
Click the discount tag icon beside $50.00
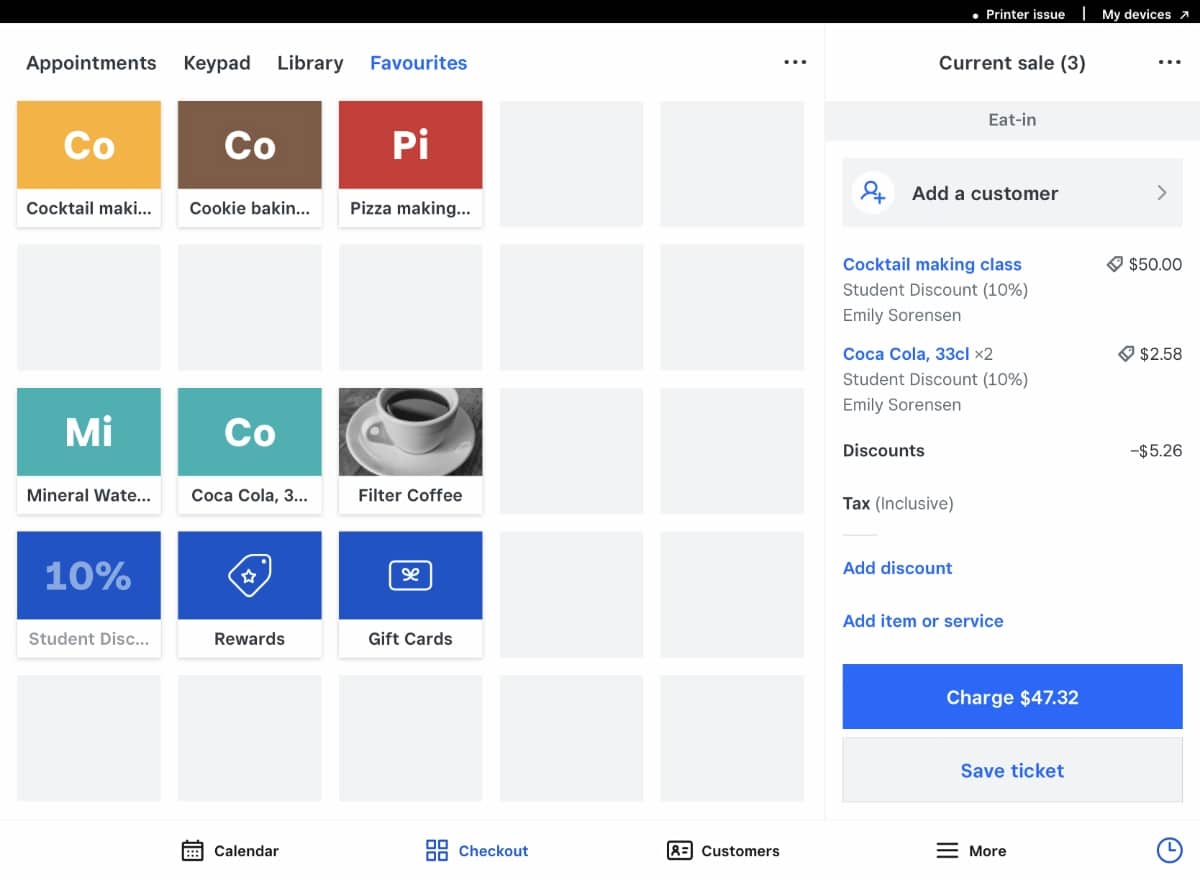coord(1114,265)
